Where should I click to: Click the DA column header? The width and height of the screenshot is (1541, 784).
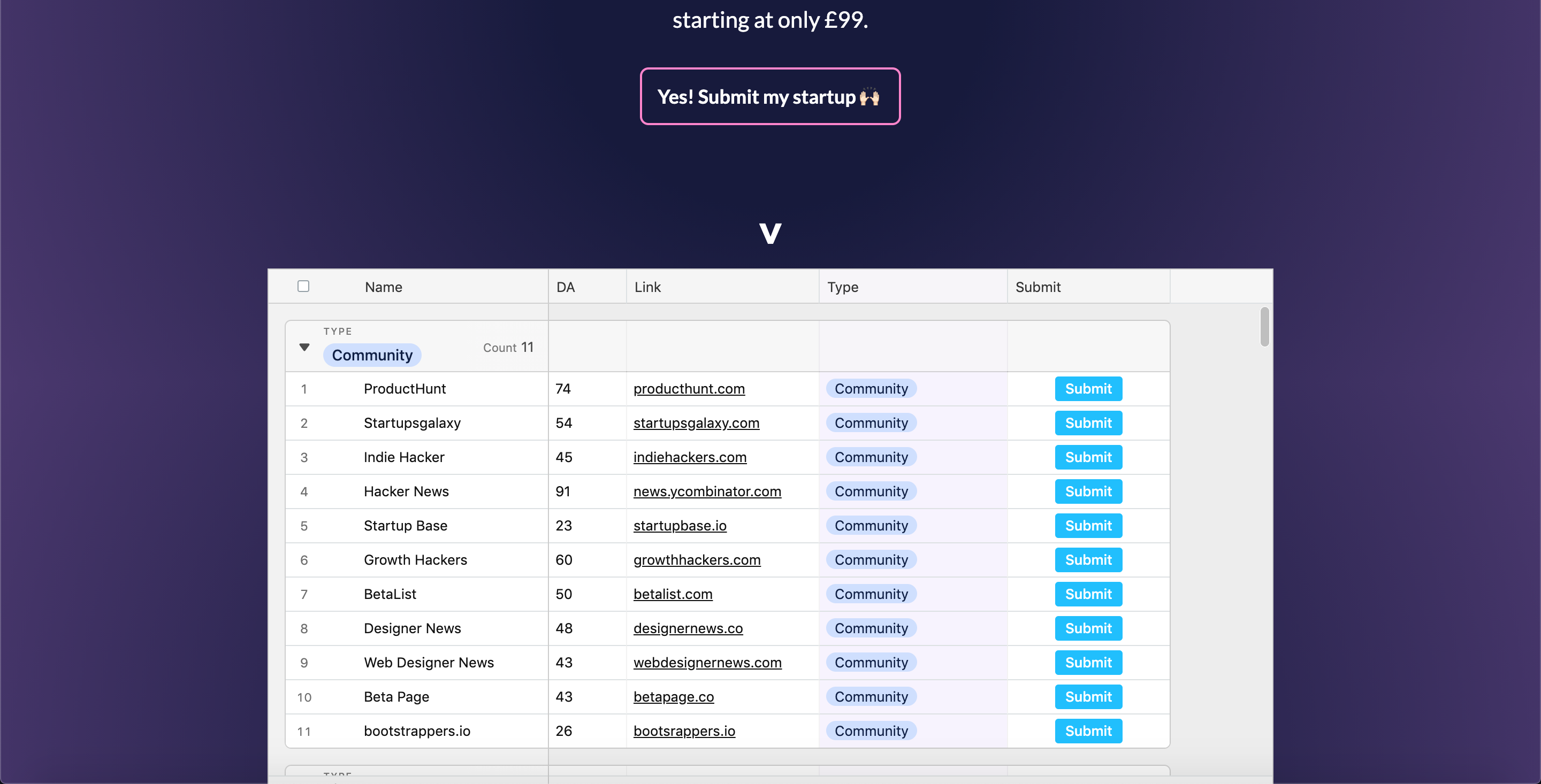(x=566, y=287)
